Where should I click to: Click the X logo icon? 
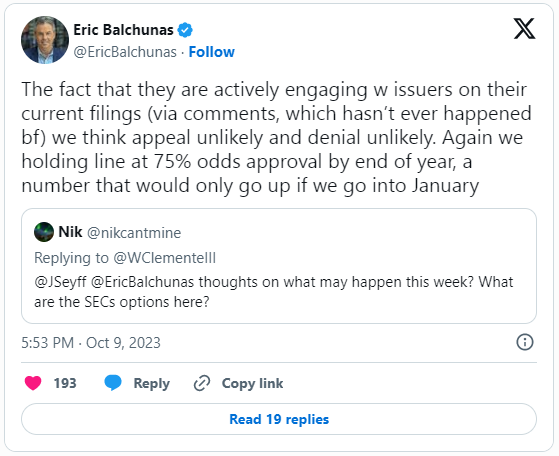pos(524,29)
